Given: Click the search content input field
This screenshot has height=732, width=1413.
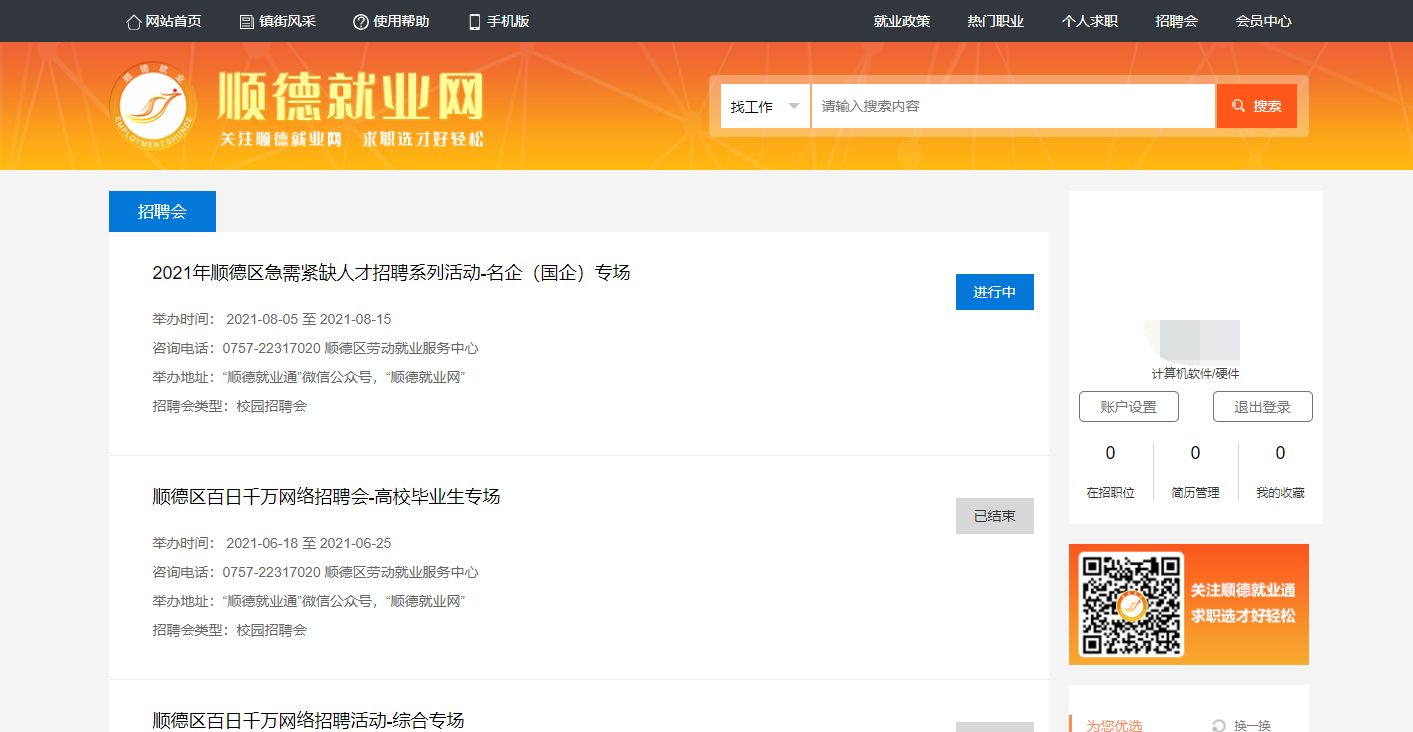Looking at the screenshot, I should 1012,106.
